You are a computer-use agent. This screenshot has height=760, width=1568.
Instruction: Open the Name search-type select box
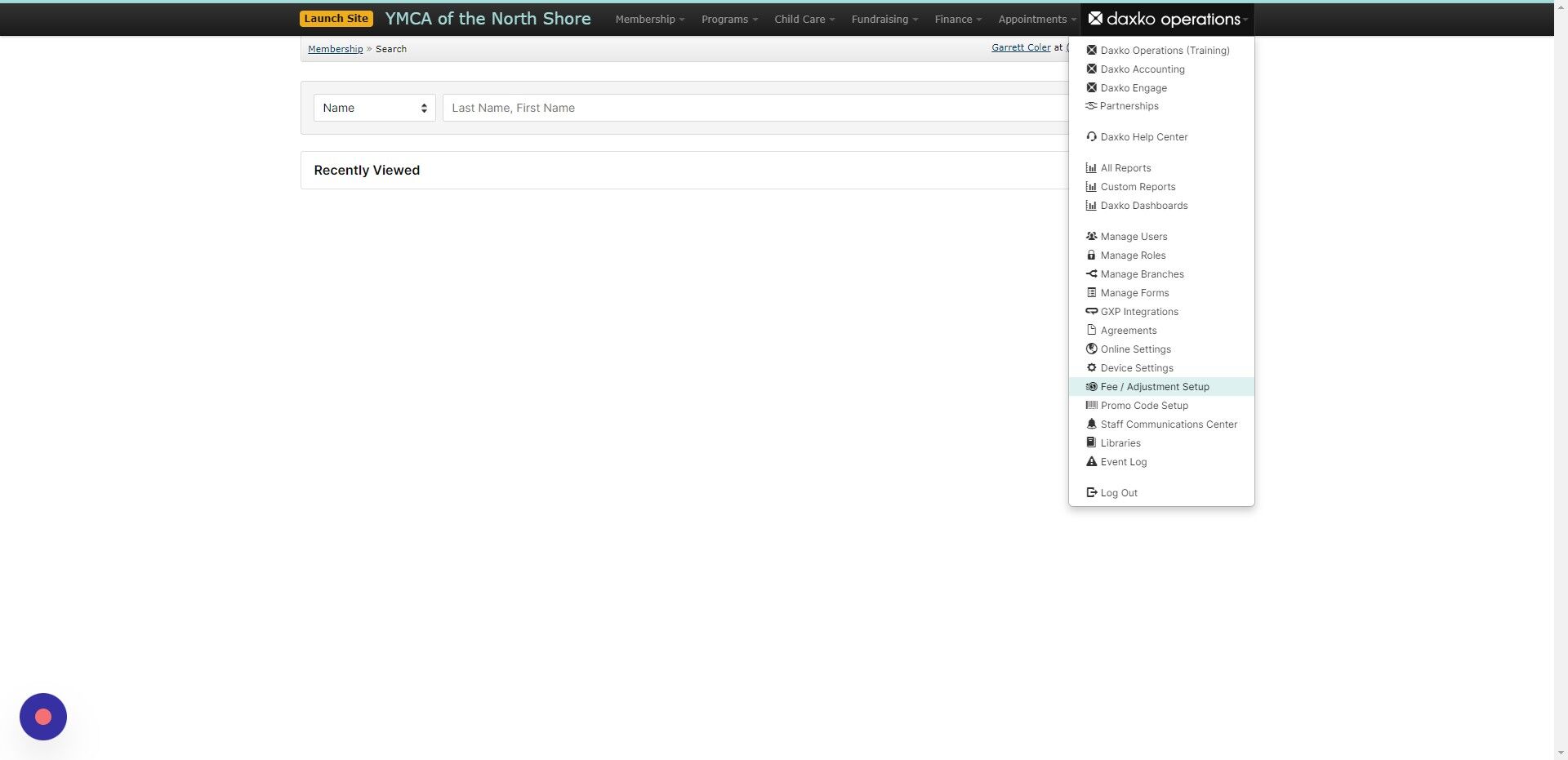[374, 108]
